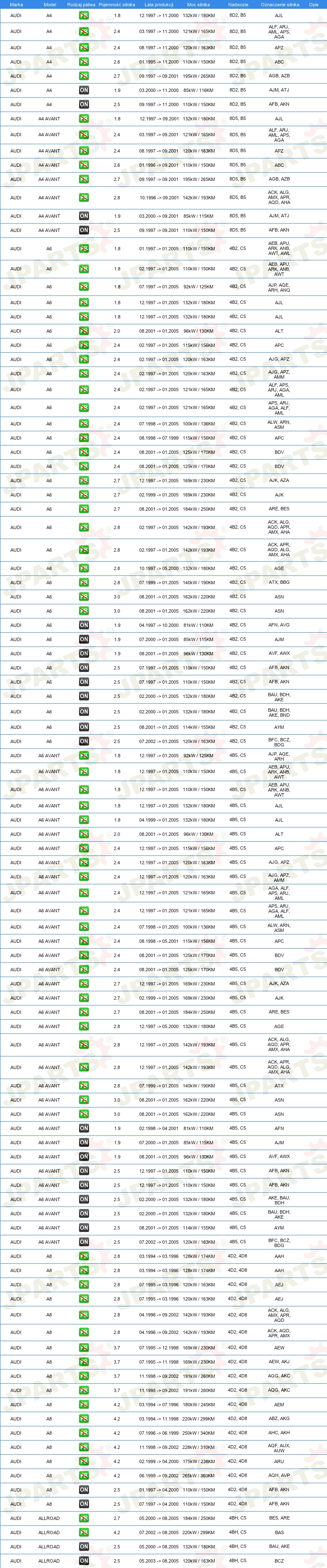Click petrol icon in A6 AVANT 2.0 ALT row
Image resolution: width=327 pixels, height=1568 pixels.
click(84, 835)
